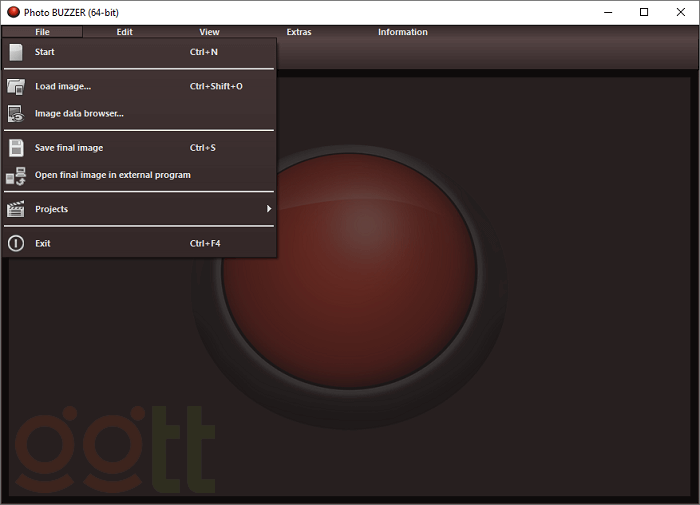Click the Load image icon
The width and height of the screenshot is (700, 505).
click(x=16, y=86)
